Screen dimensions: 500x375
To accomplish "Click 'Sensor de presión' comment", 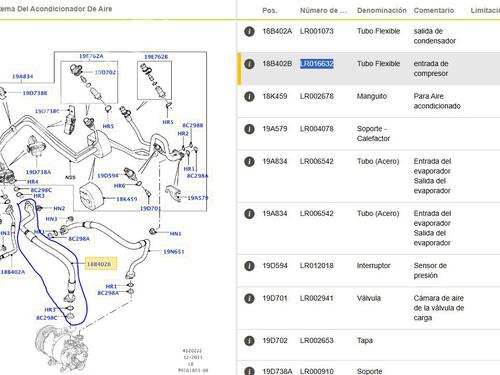I will pos(430,270).
